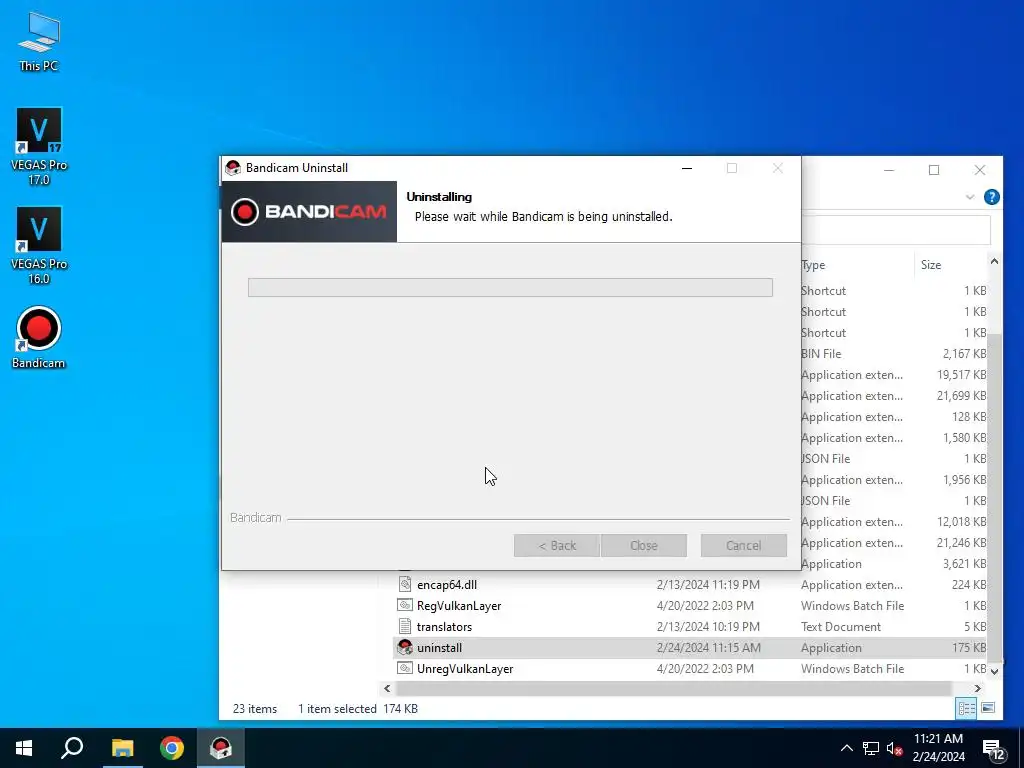Select the Bandicam desktop shortcut
Image resolution: width=1024 pixels, height=768 pixels.
pos(39,337)
